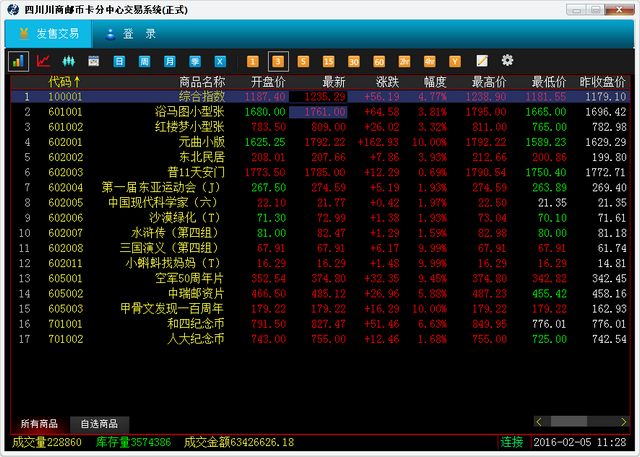Select the 60-minute interval icon
This screenshot has height=457, width=640.
[379, 62]
